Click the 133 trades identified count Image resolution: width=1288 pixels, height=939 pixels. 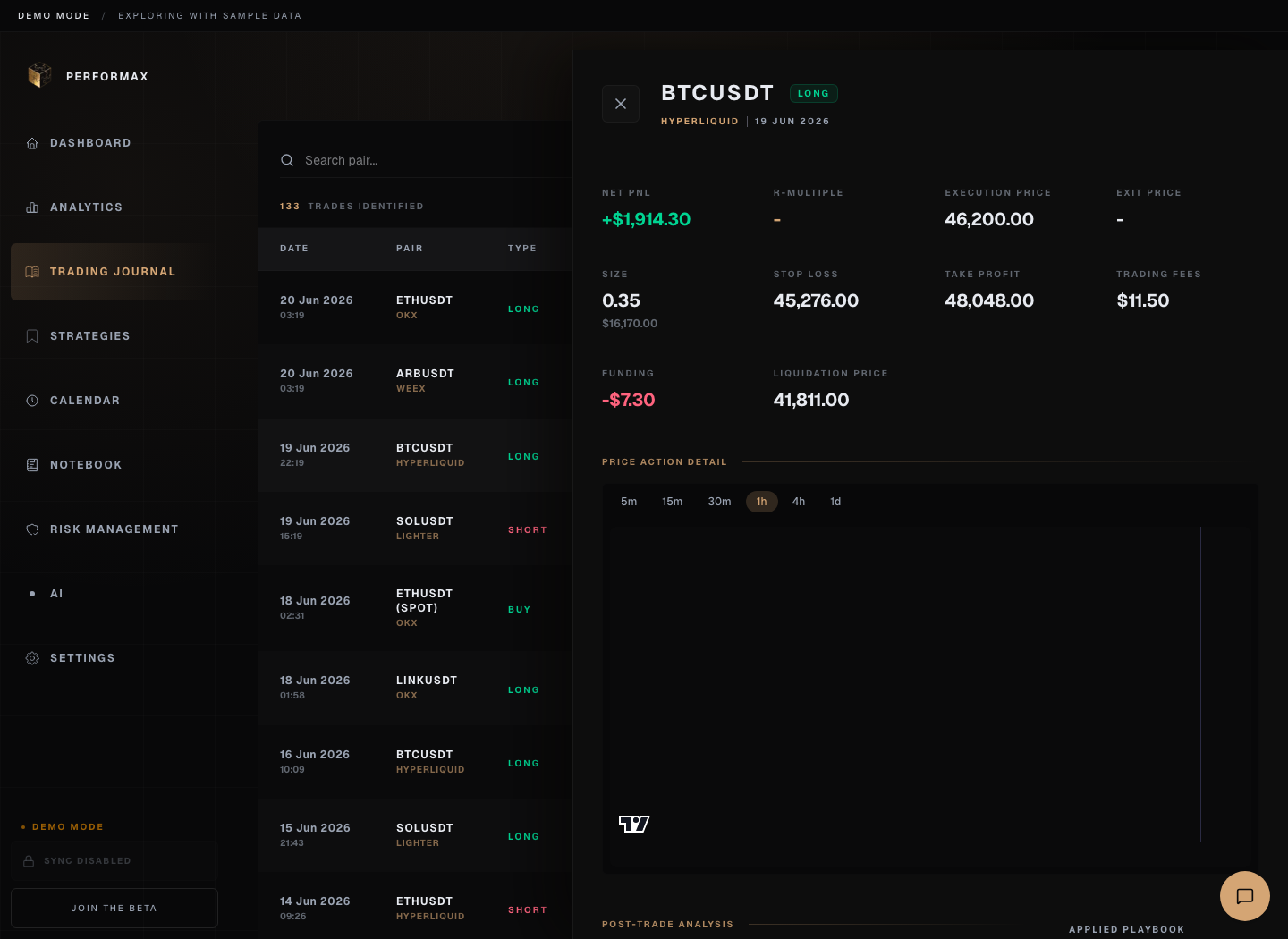point(352,207)
